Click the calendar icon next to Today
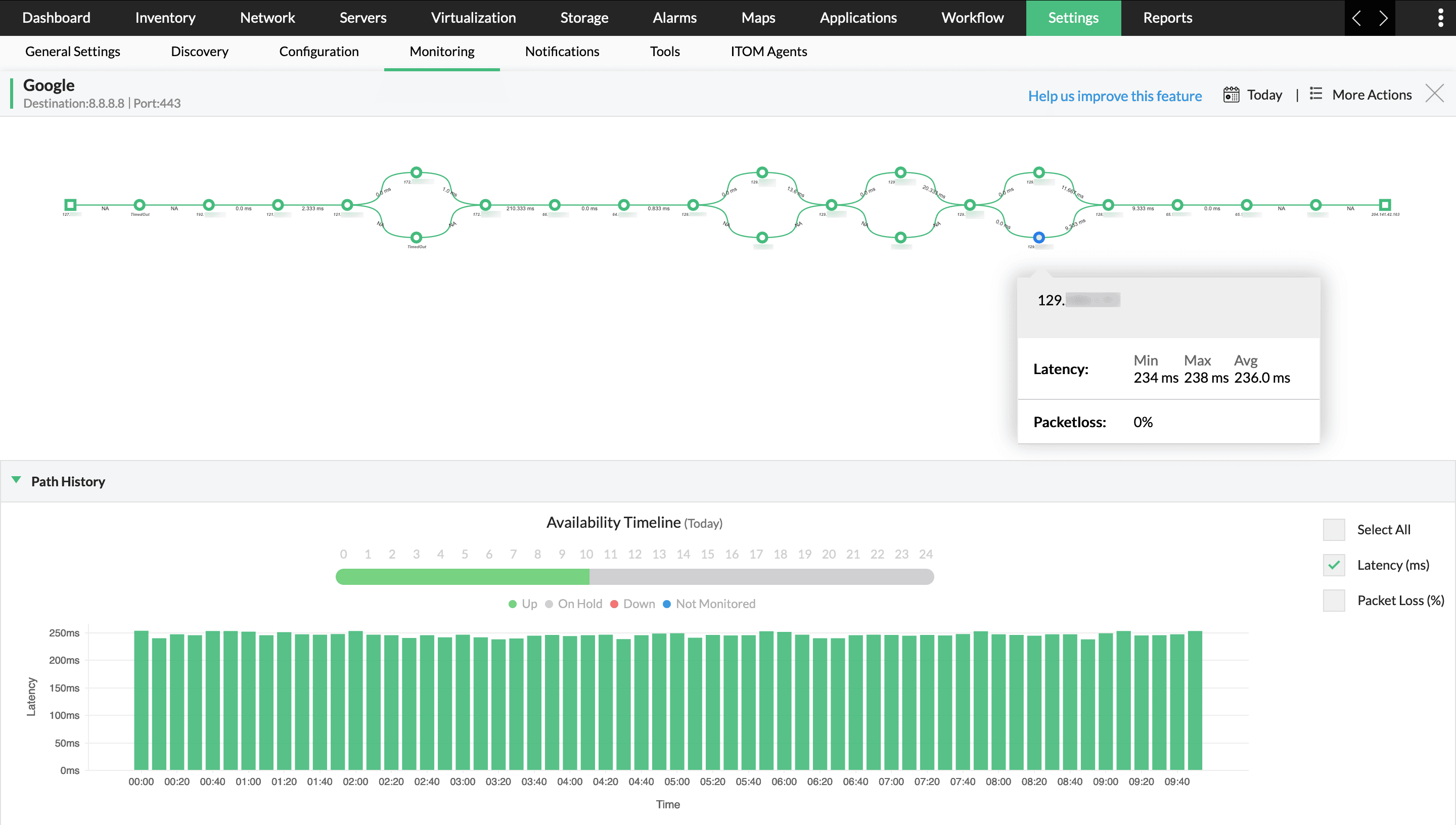This screenshot has height=825, width=1456. click(1231, 95)
